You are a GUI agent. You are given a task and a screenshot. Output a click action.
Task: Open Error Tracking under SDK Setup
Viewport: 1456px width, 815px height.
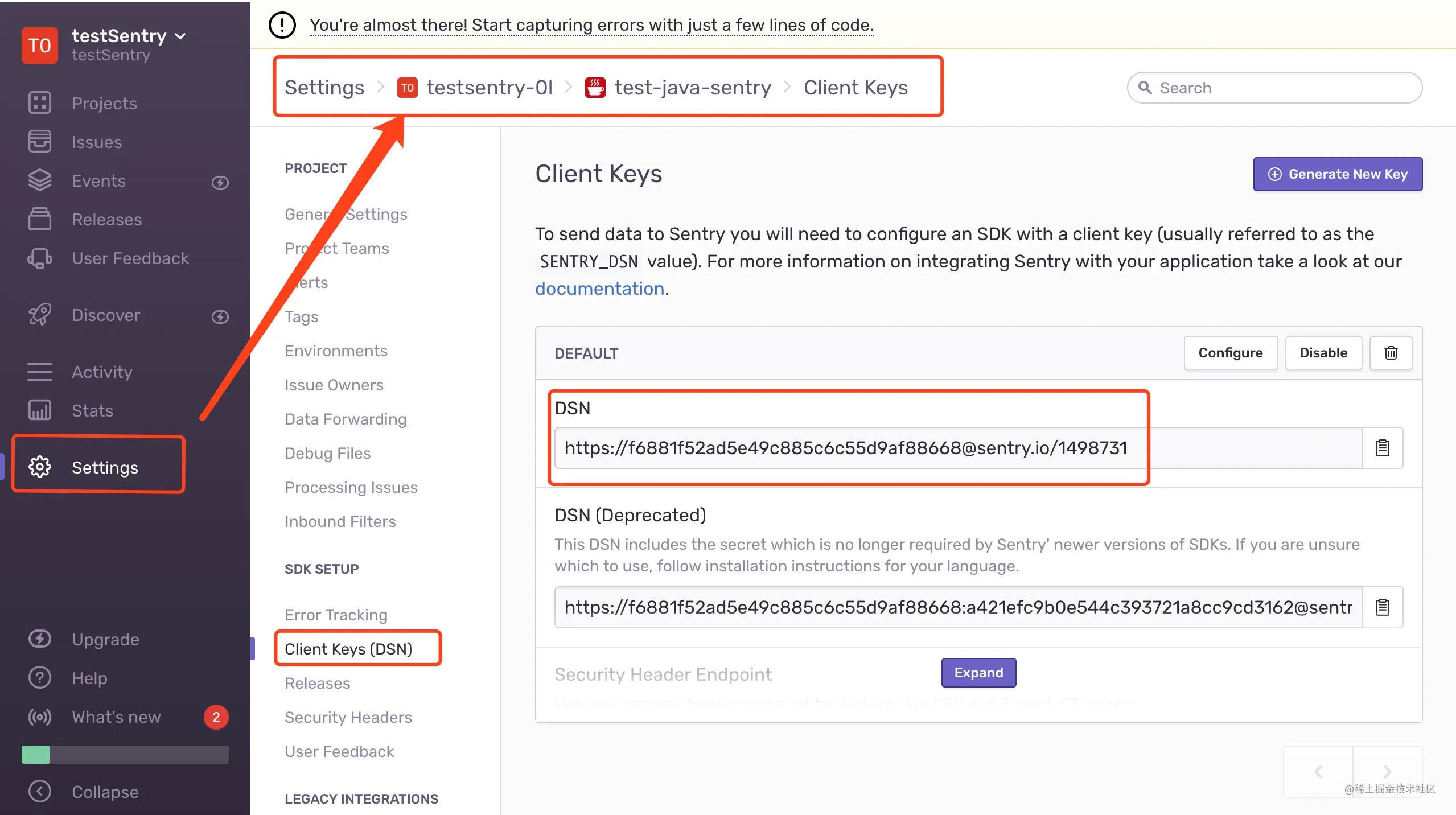[x=336, y=615]
